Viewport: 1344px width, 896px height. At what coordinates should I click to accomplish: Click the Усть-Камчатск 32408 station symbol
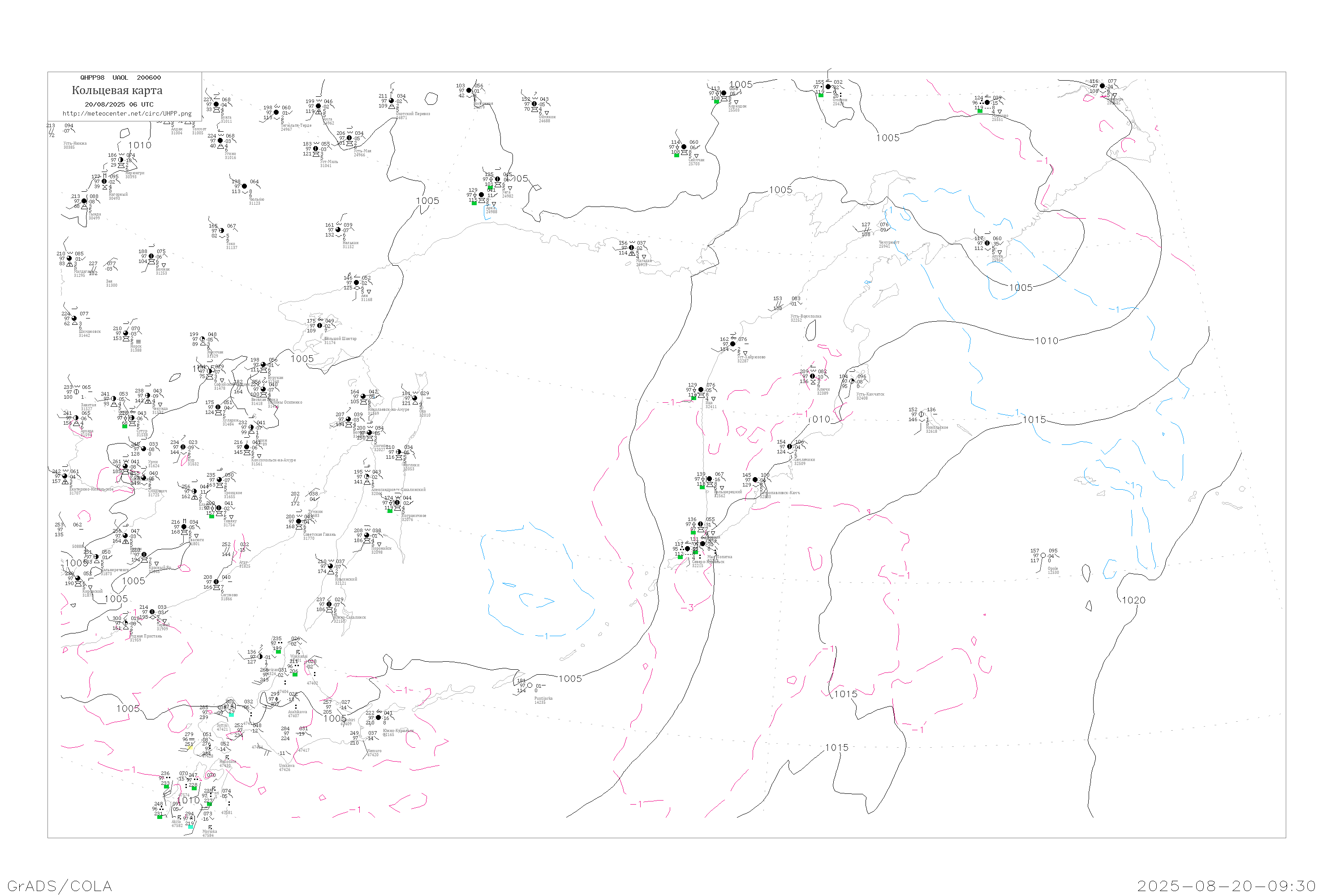(x=852, y=381)
